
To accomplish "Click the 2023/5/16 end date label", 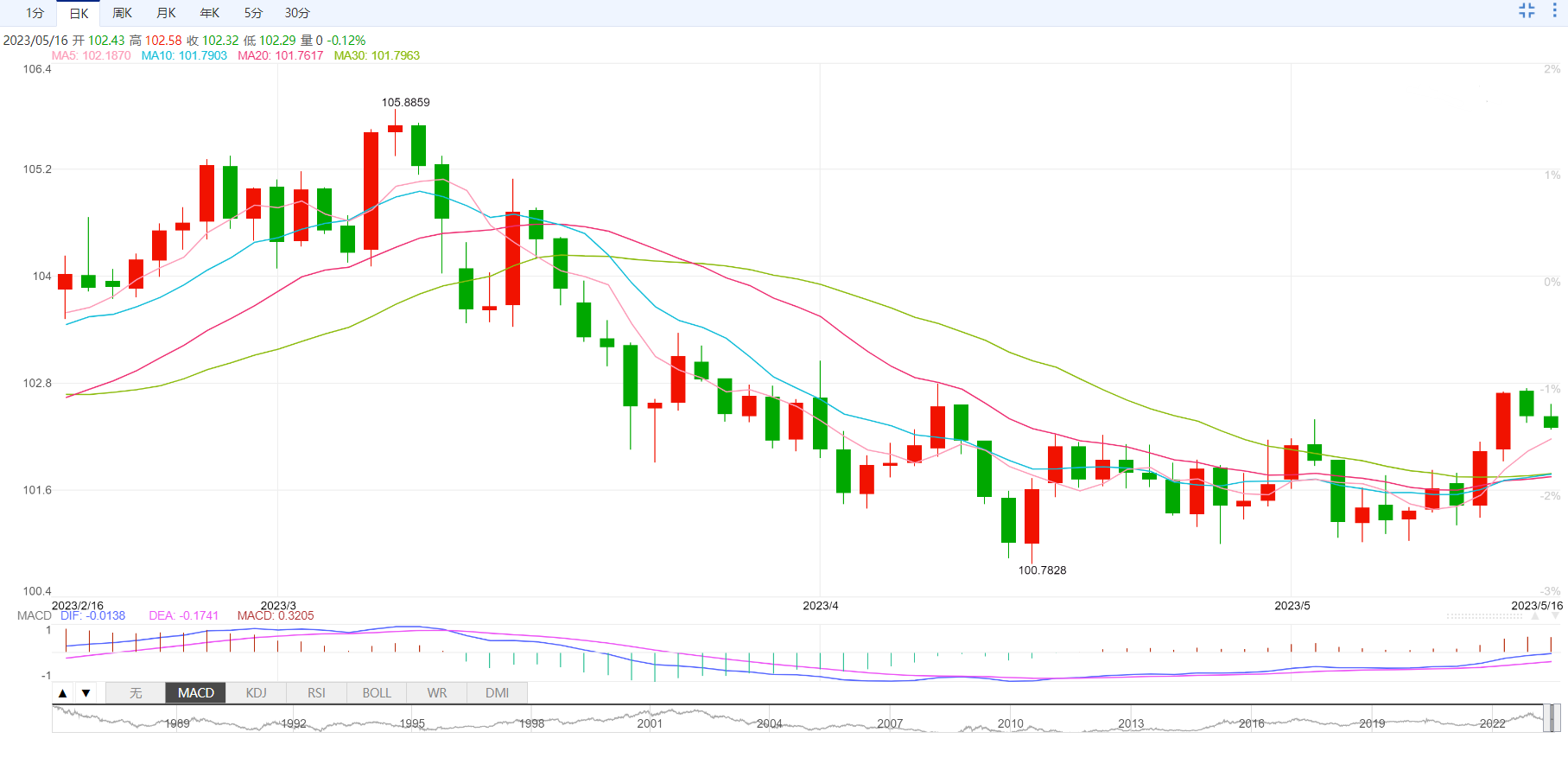I will point(1537,605).
